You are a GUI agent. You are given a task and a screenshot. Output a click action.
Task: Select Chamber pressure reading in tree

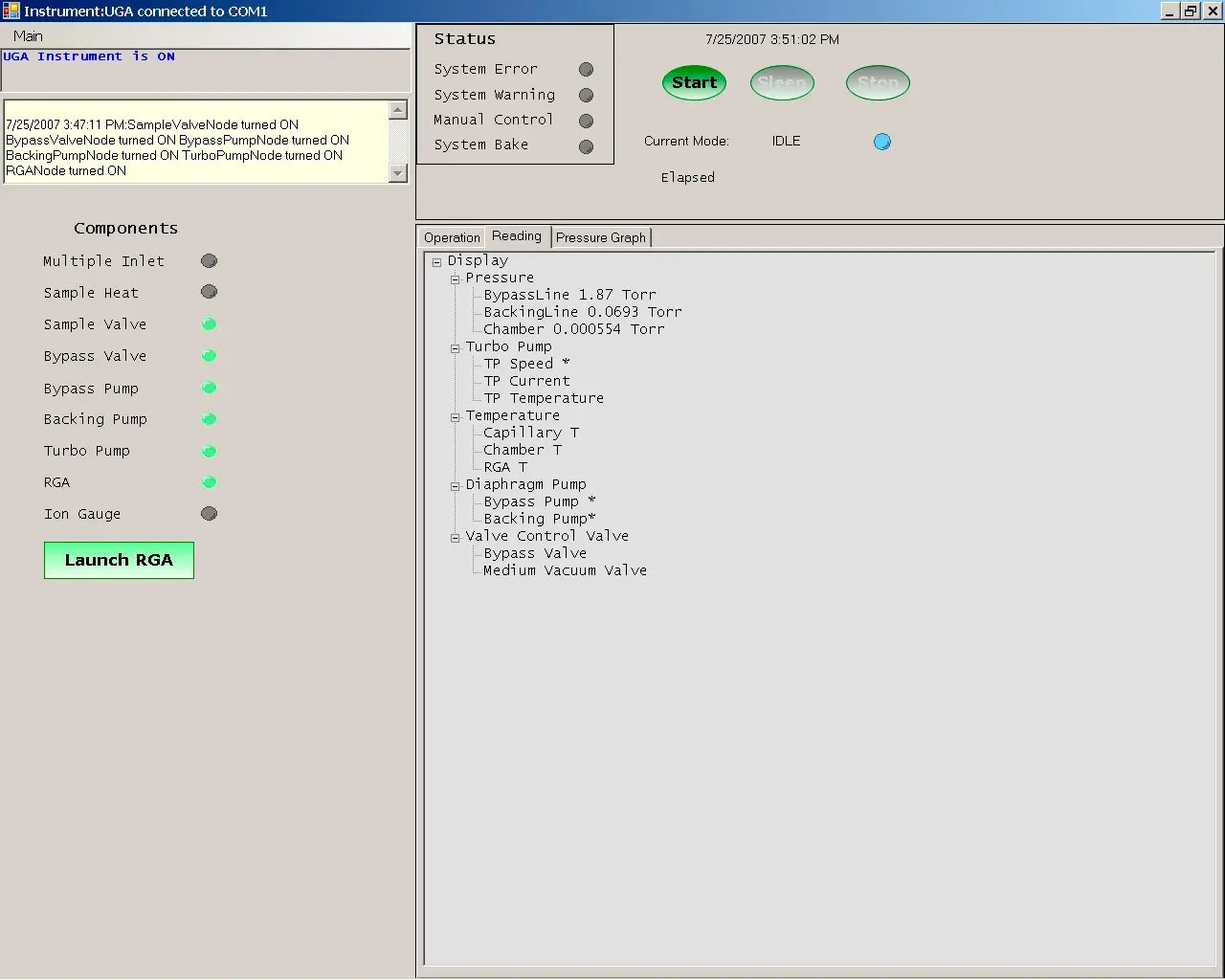click(x=573, y=329)
